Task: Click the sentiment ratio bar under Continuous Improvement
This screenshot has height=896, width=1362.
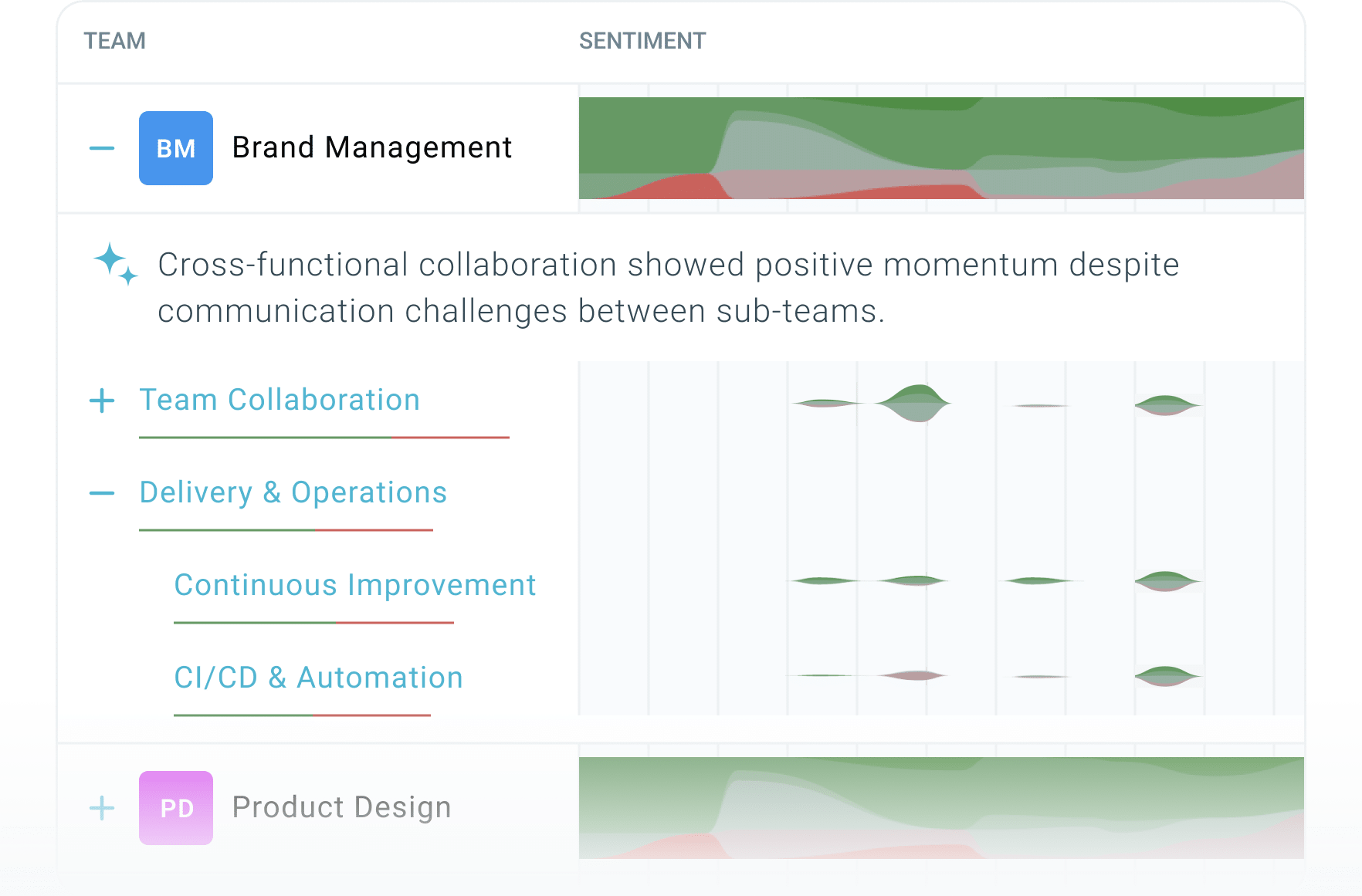Action: point(313,622)
